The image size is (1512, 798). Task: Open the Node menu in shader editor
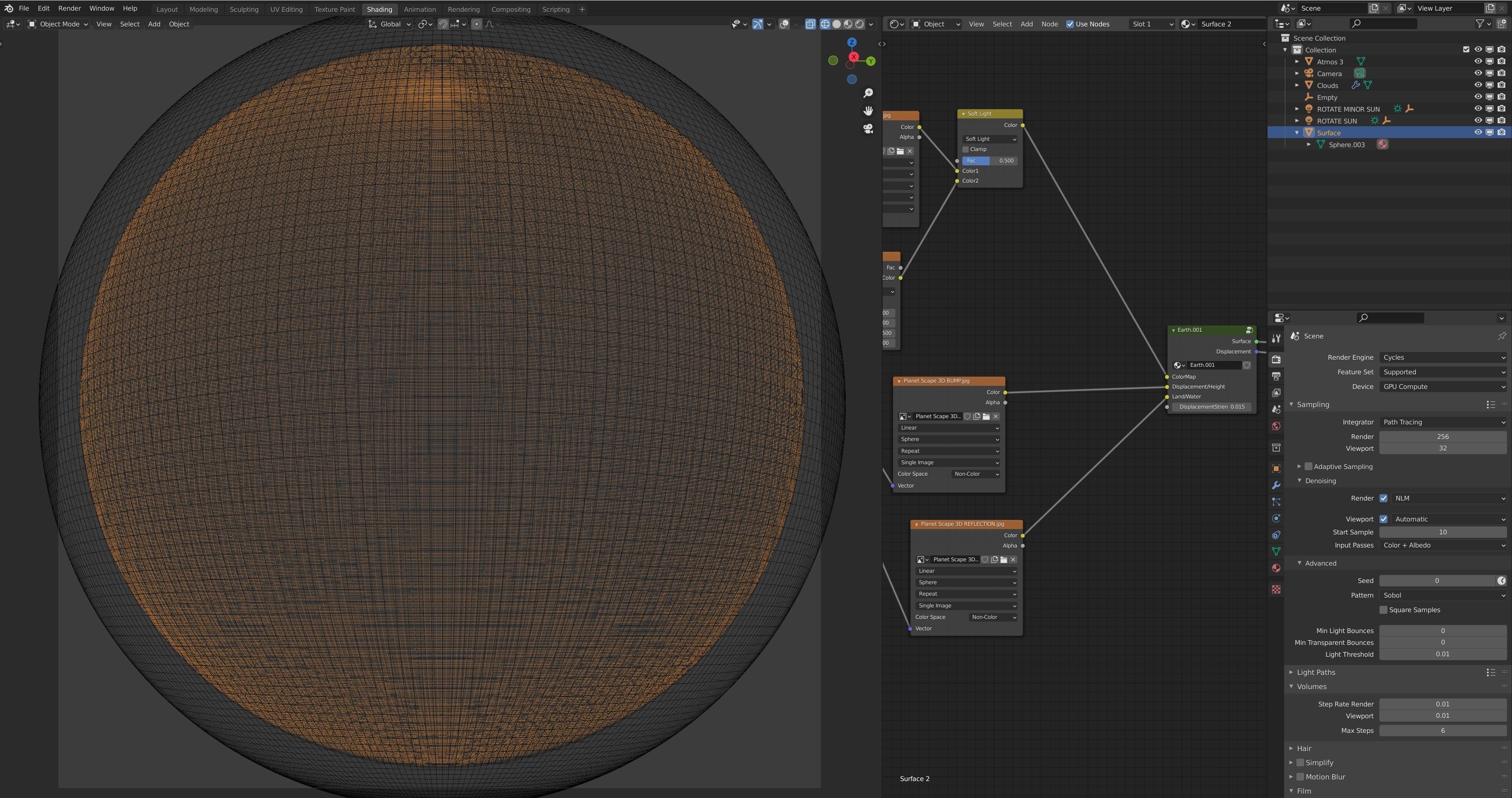tap(1050, 24)
